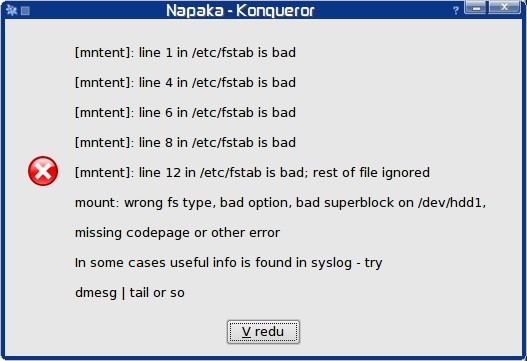Click the empty area beside V redu button
527x361 pixels.
[403, 332]
